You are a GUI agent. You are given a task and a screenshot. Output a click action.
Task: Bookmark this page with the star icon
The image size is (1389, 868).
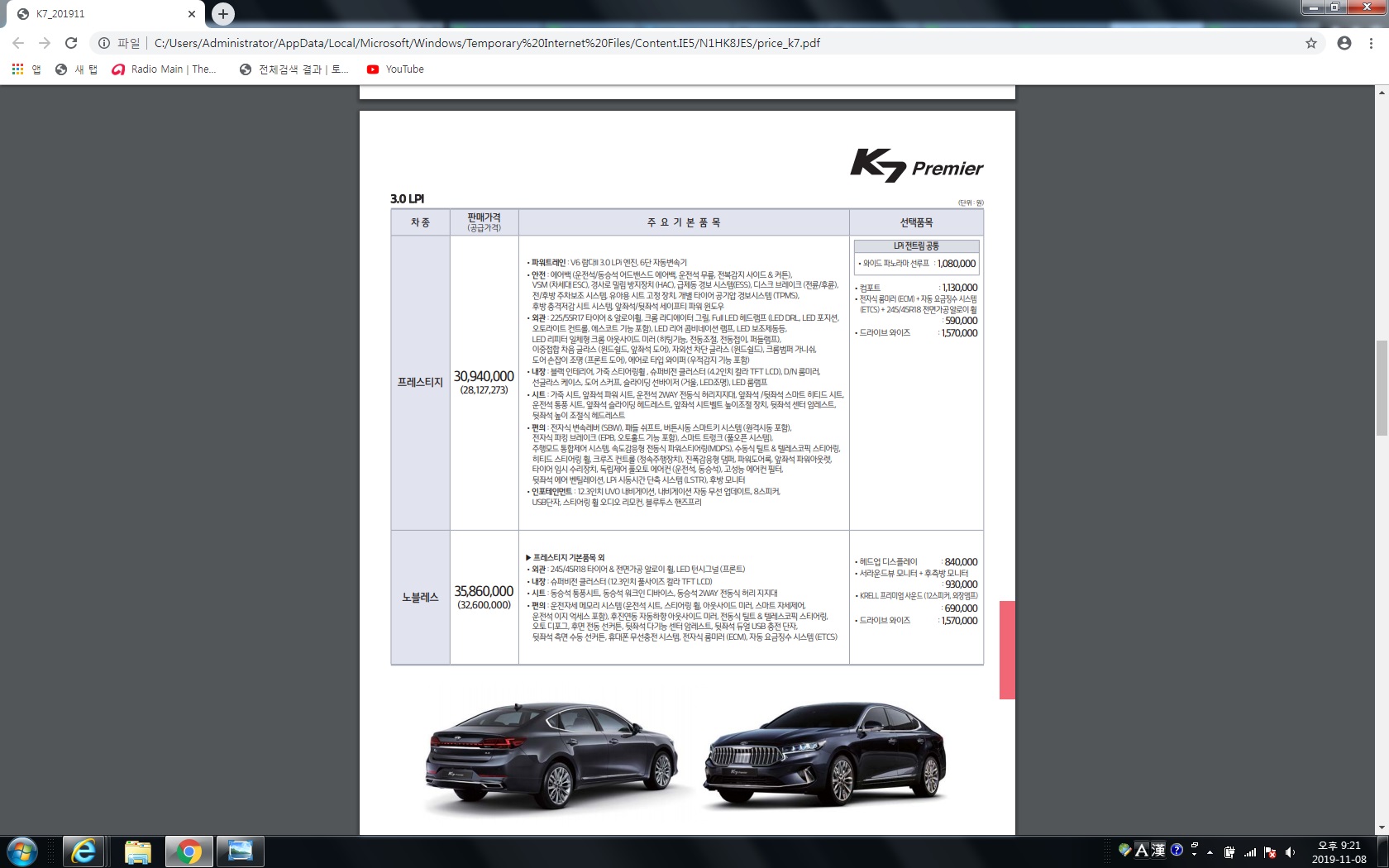(1311, 43)
